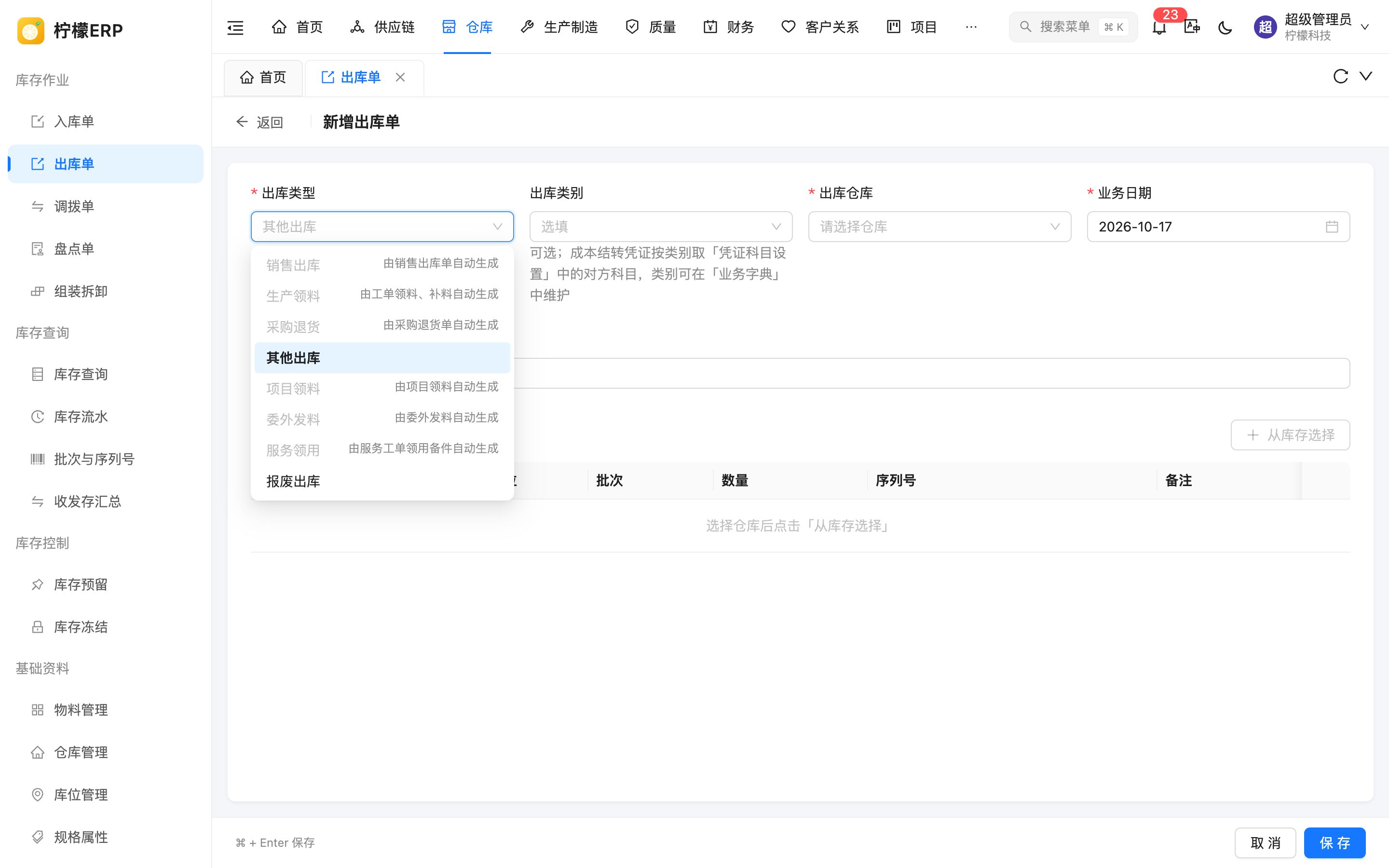Open 盘点单 in the sidebar

pyautogui.click(x=106, y=249)
